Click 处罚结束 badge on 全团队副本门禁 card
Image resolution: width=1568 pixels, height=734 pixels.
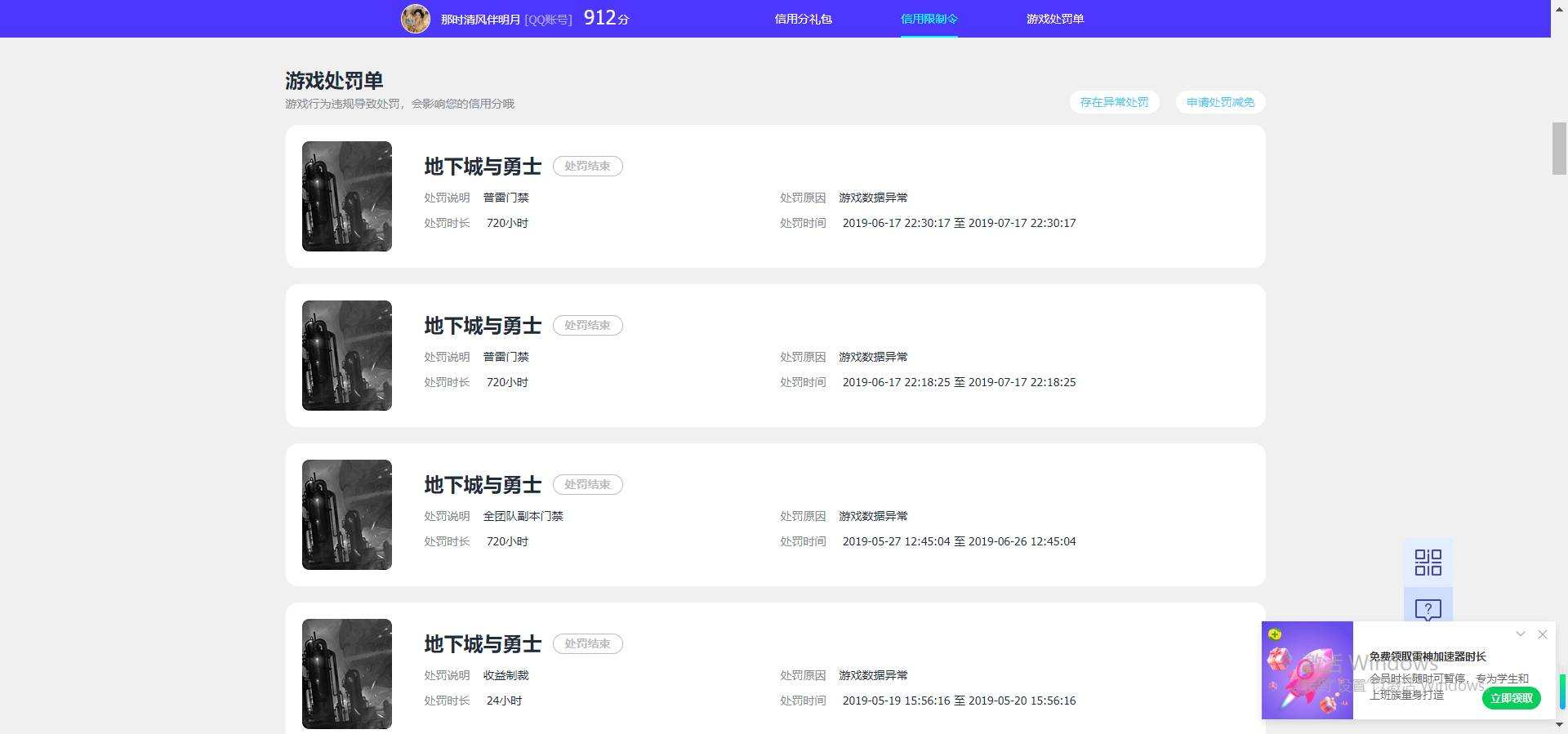coord(587,484)
